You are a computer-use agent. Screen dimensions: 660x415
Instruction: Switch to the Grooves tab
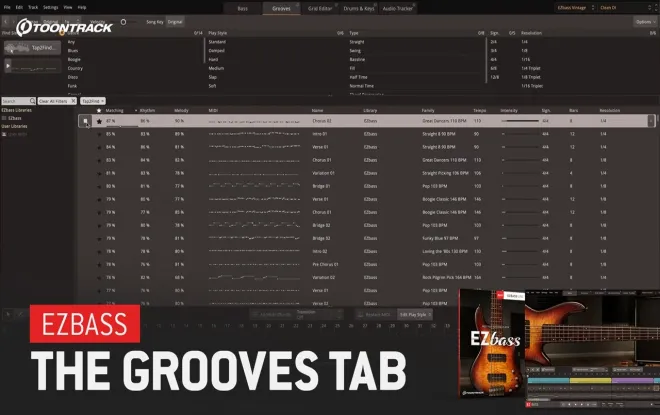(x=281, y=8)
